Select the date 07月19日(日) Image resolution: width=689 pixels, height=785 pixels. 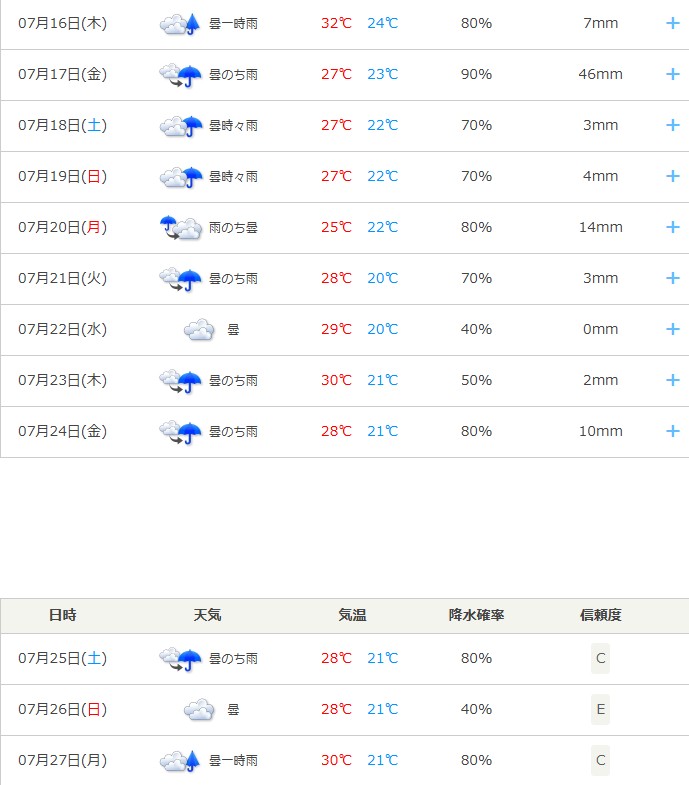coord(63,176)
